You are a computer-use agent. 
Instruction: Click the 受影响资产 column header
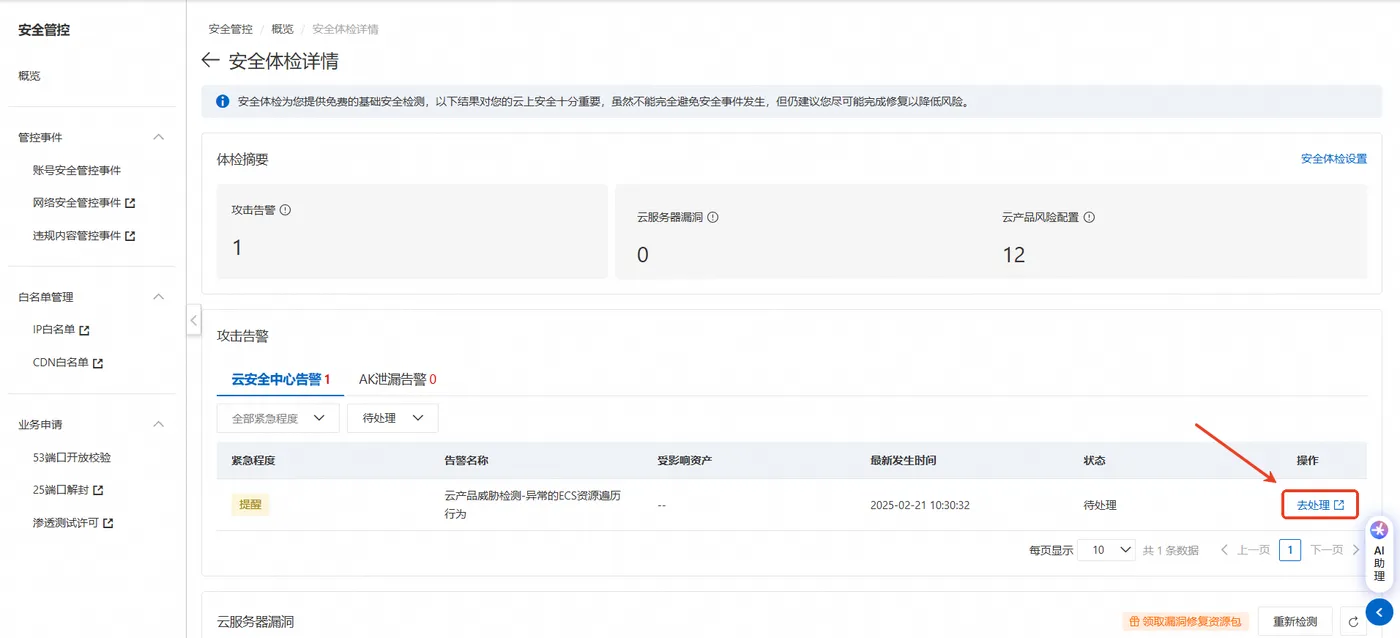point(684,460)
